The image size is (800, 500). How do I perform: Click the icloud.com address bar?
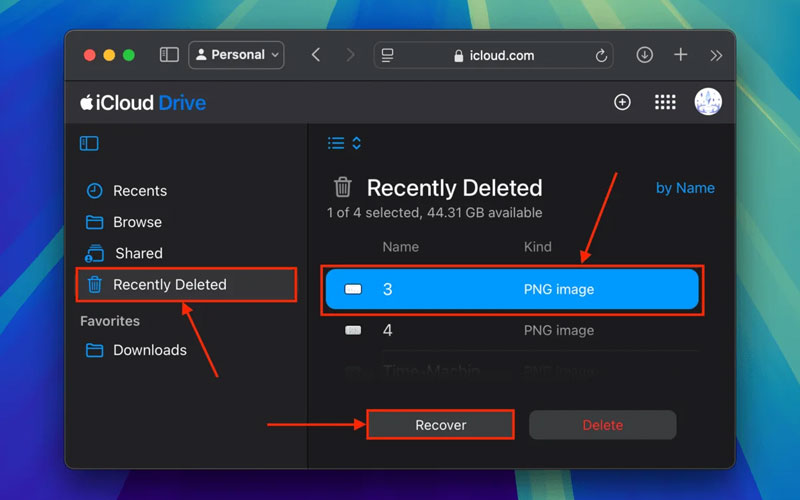click(x=495, y=55)
